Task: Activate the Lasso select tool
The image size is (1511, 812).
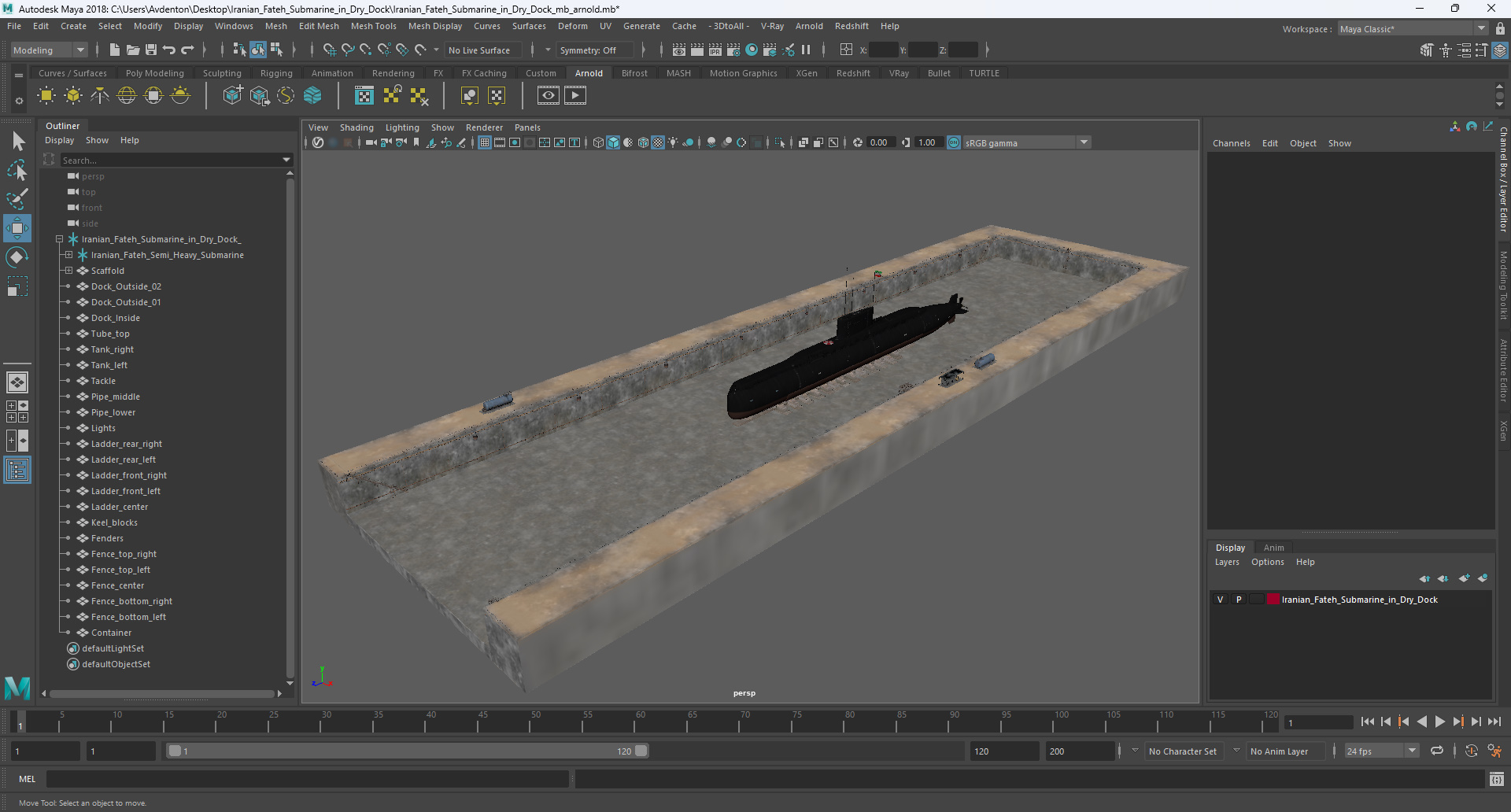Action: pyautogui.click(x=17, y=170)
